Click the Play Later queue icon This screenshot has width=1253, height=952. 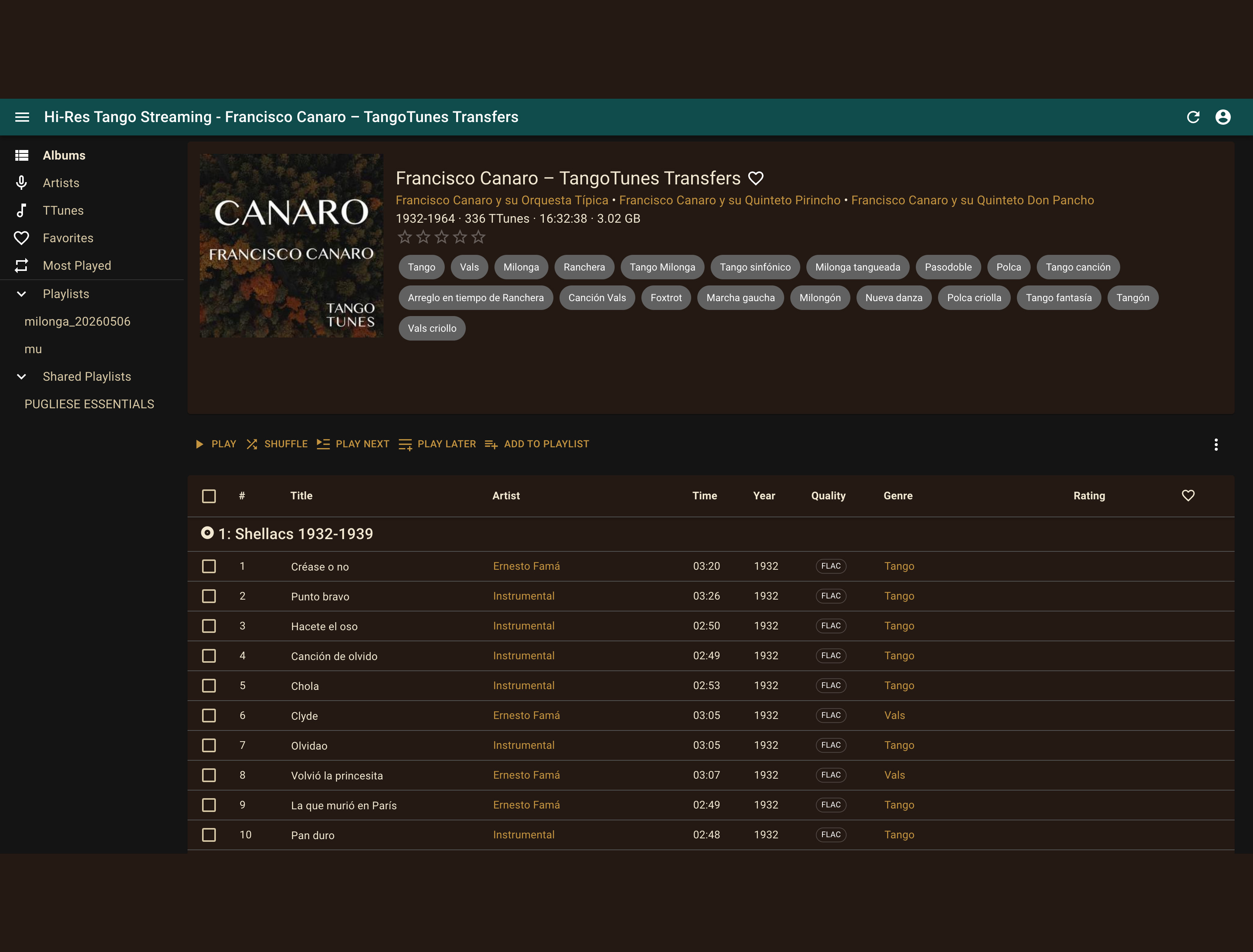click(x=405, y=445)
